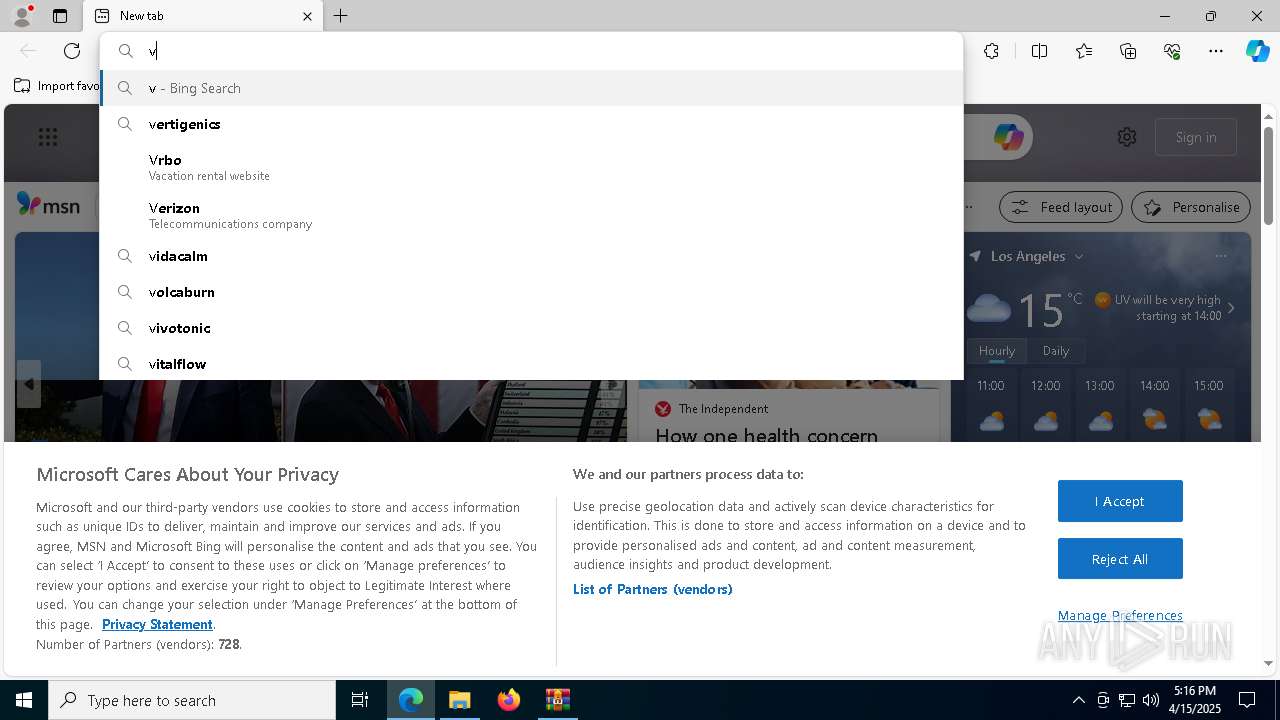Select 'v - Bing Search' suggestion
Viewport: 1280px width, 720px height.
(x=532, y=88)
